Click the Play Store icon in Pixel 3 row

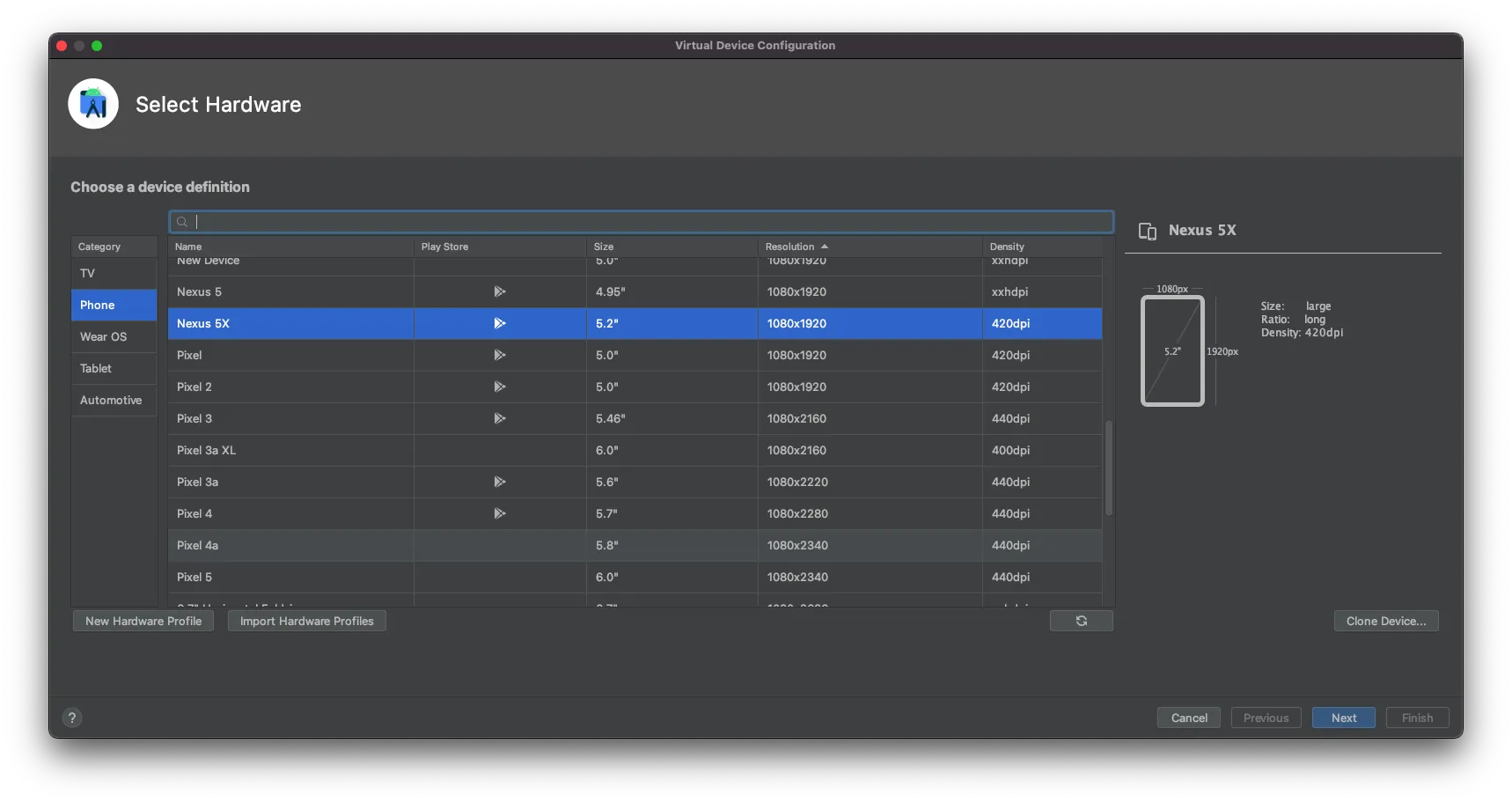coord(499,418)
